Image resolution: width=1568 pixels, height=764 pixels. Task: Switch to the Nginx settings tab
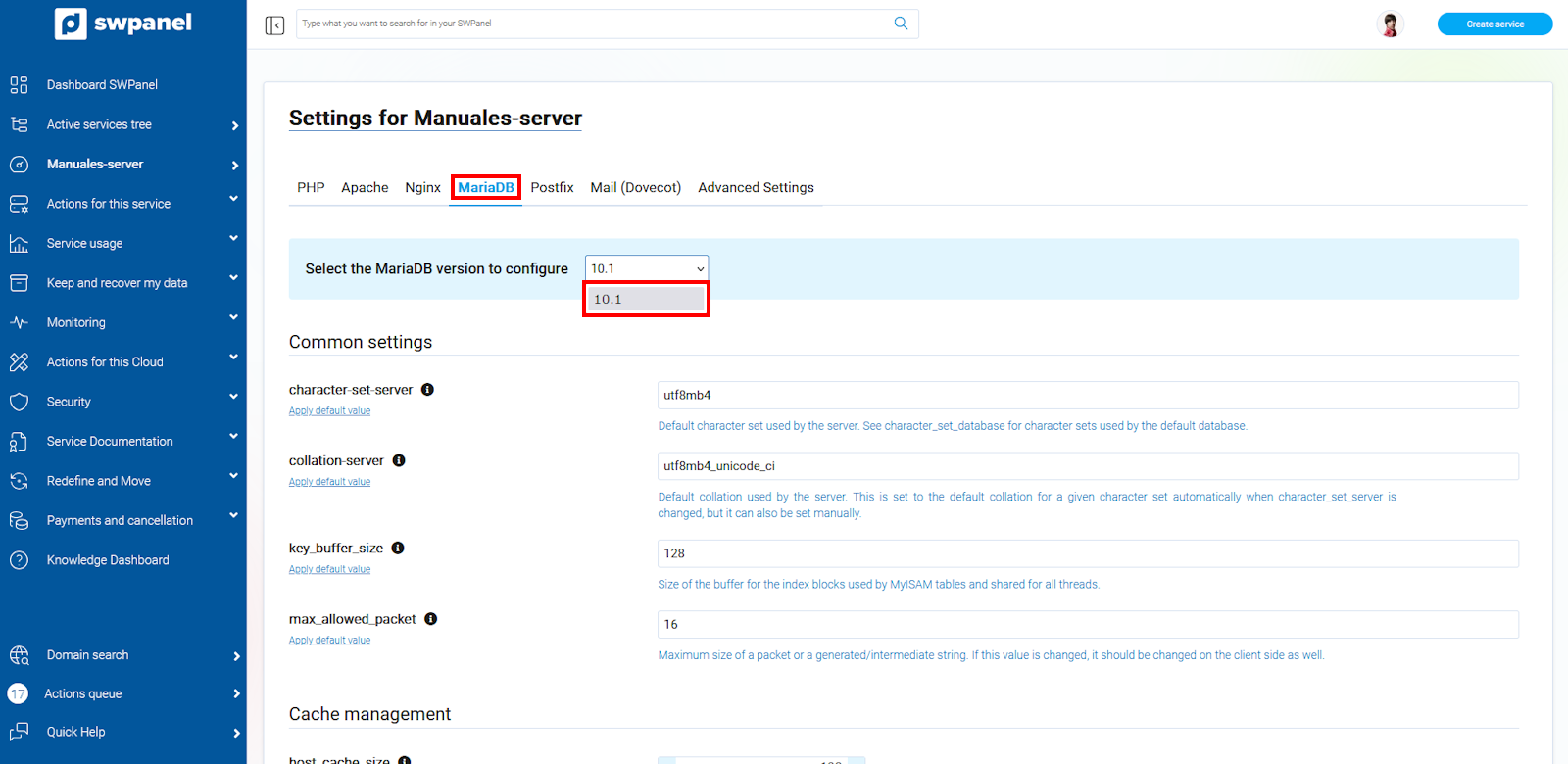tap(422, 188)
